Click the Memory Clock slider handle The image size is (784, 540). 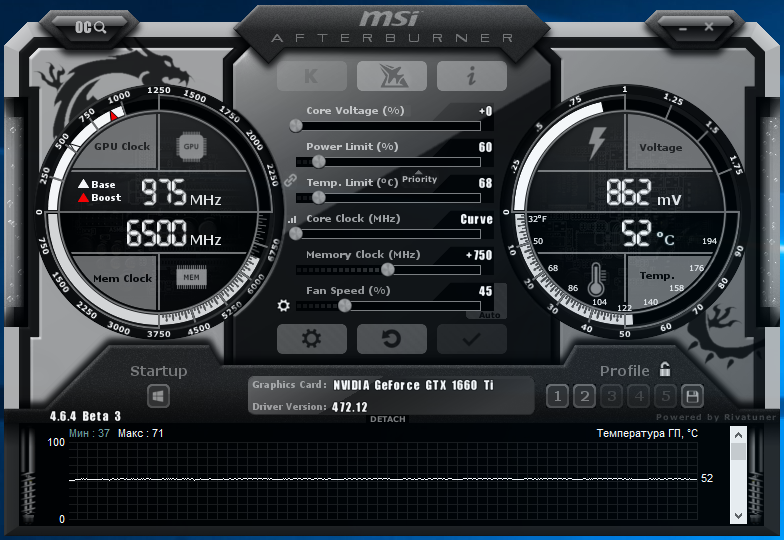point(388,270)
